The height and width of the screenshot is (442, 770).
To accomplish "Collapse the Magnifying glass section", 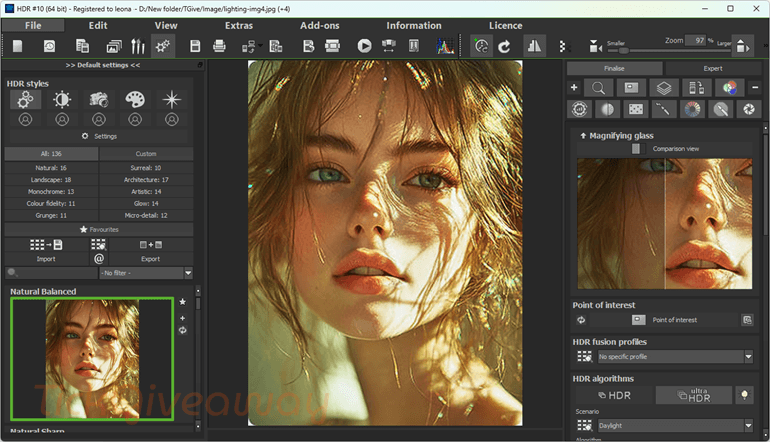I will click(x=583, y=136).
